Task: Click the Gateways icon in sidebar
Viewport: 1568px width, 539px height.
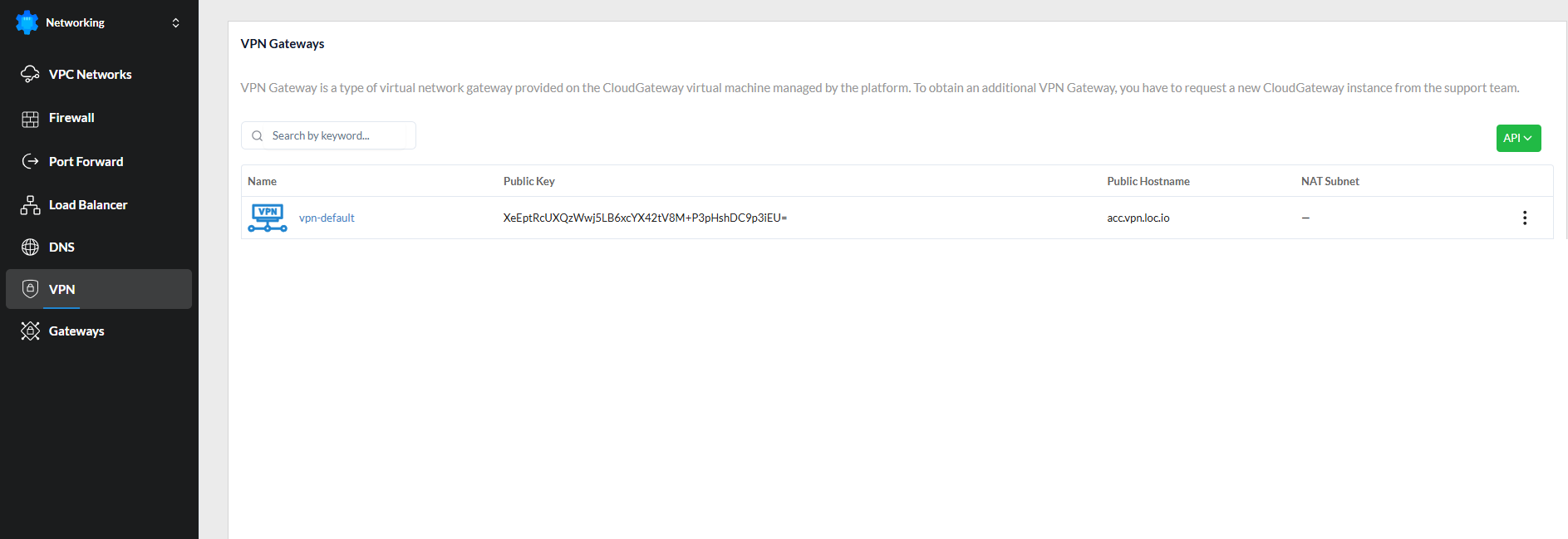Action: 30,331
